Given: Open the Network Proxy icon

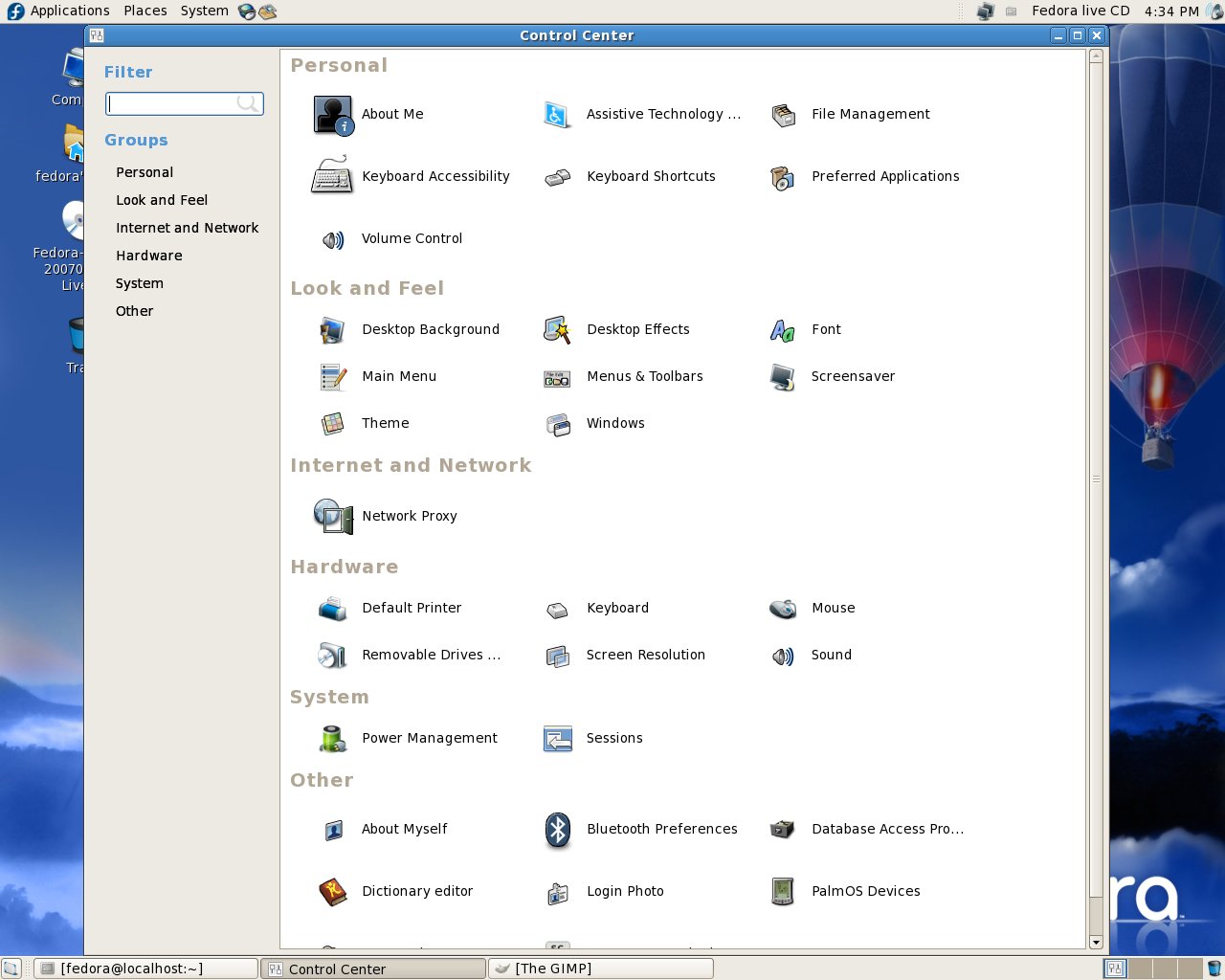Looking at the screenshot, I should point(333,517).
